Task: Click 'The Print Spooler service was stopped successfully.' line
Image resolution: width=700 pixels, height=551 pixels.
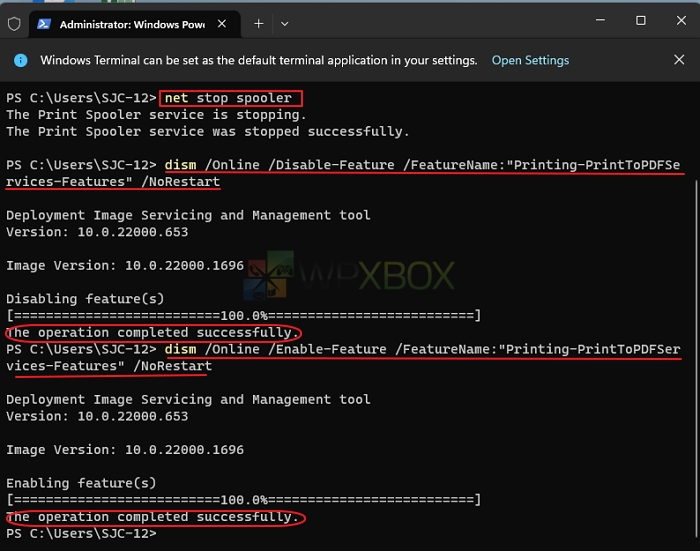Action: (x=208, y=132)
